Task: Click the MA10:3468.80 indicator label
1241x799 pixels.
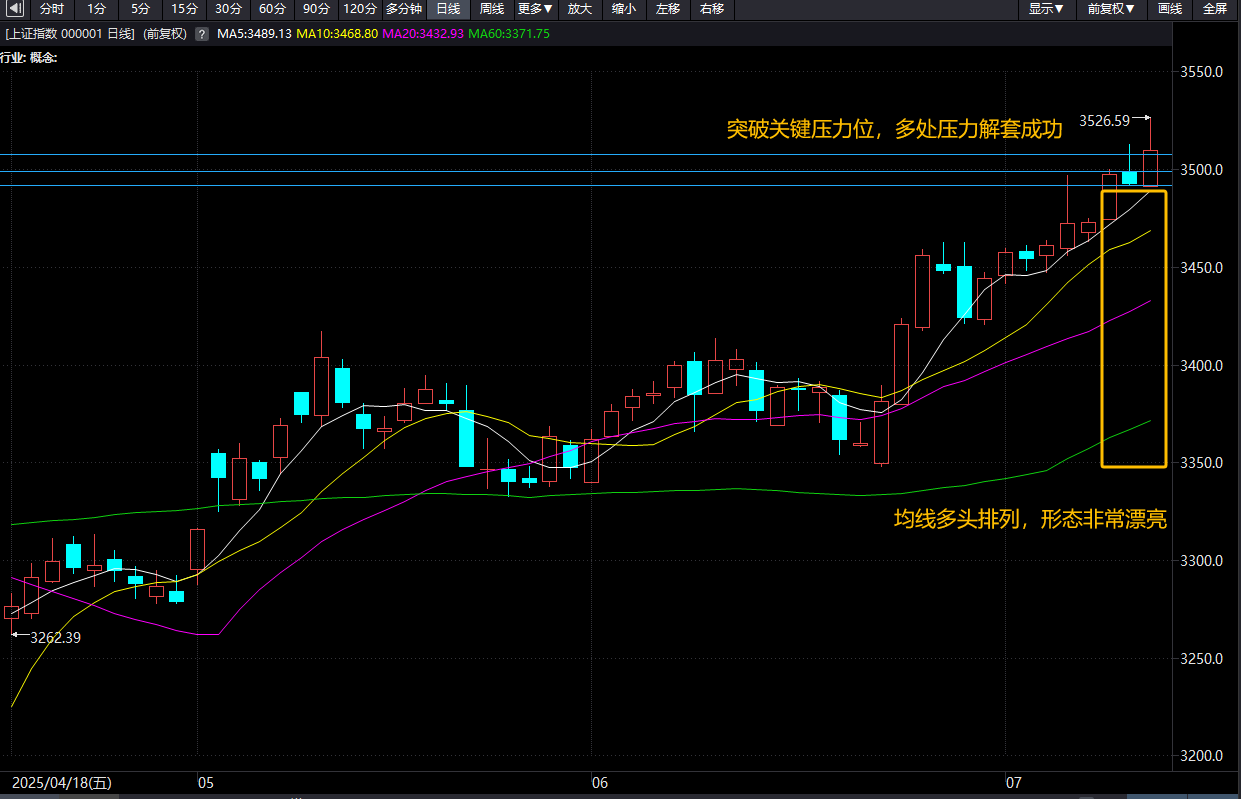Action: pyautogui.click(x=337, y=34)
